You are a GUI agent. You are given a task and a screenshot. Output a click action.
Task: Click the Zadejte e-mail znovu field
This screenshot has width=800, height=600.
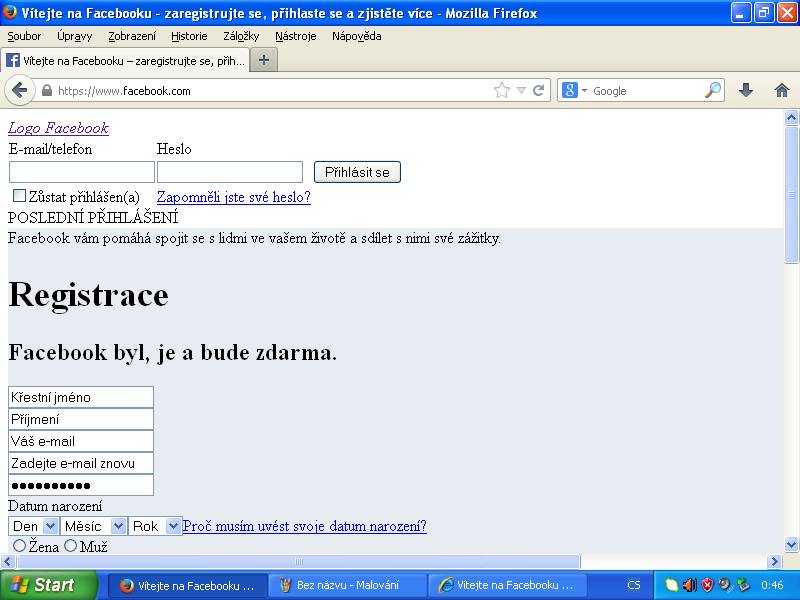81,463
